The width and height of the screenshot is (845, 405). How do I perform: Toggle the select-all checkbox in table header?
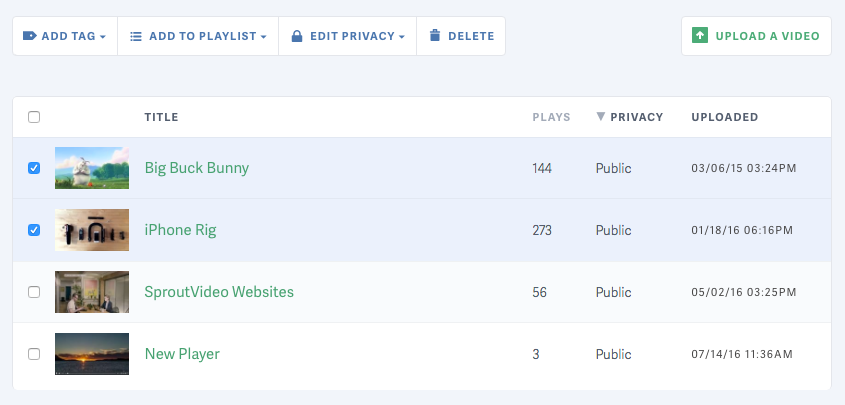34,117
